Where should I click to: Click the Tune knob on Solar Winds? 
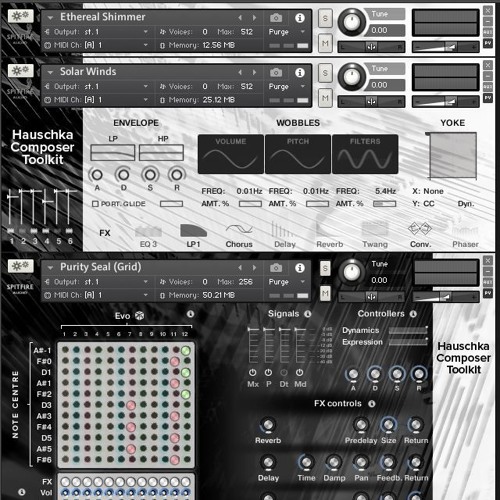point(351,77)
